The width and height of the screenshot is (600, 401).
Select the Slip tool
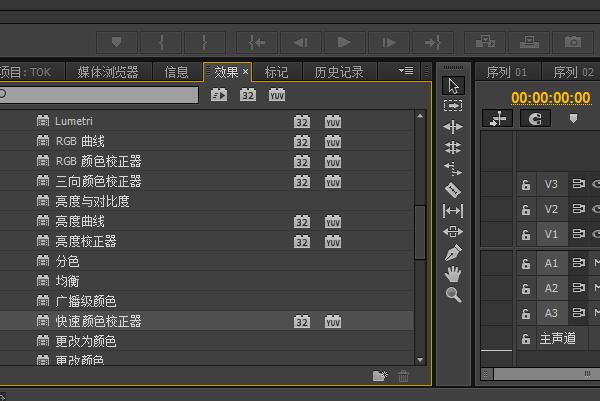click(453, 211)
